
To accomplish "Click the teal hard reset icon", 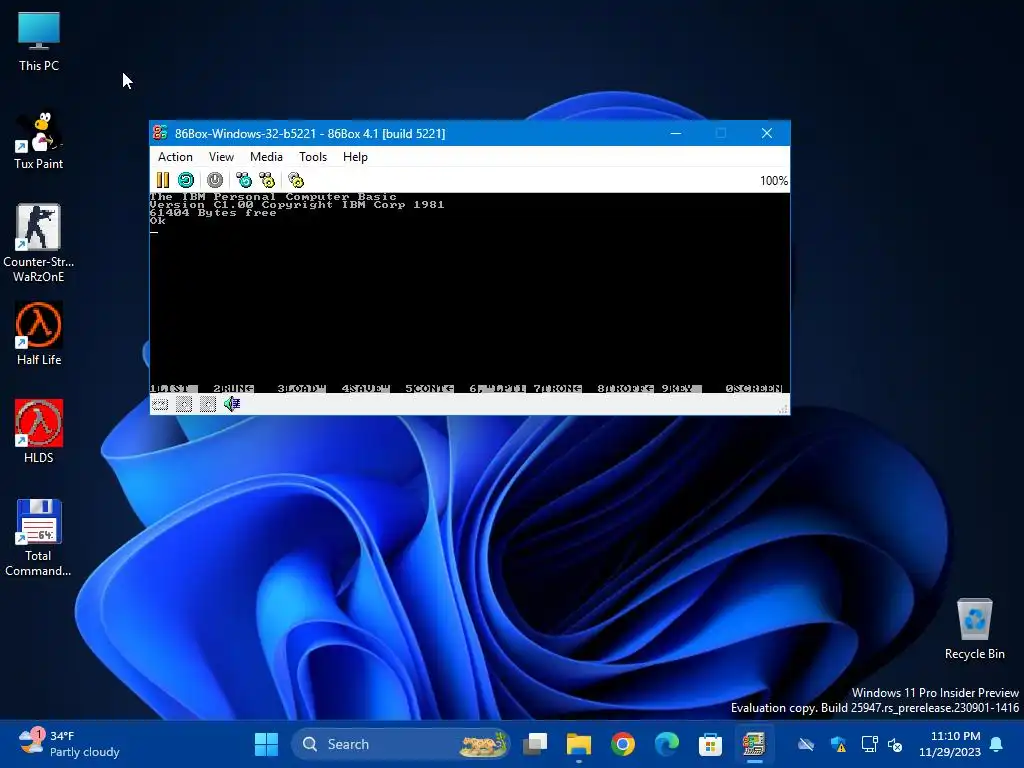I will (x=186, y=180).
